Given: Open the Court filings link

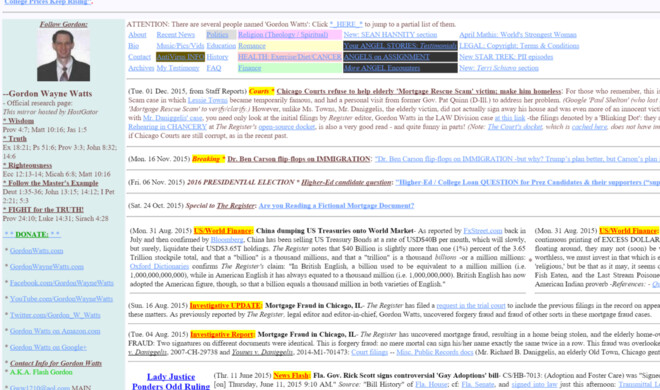Looking at the screenshot, I should (x=370, y=352).
